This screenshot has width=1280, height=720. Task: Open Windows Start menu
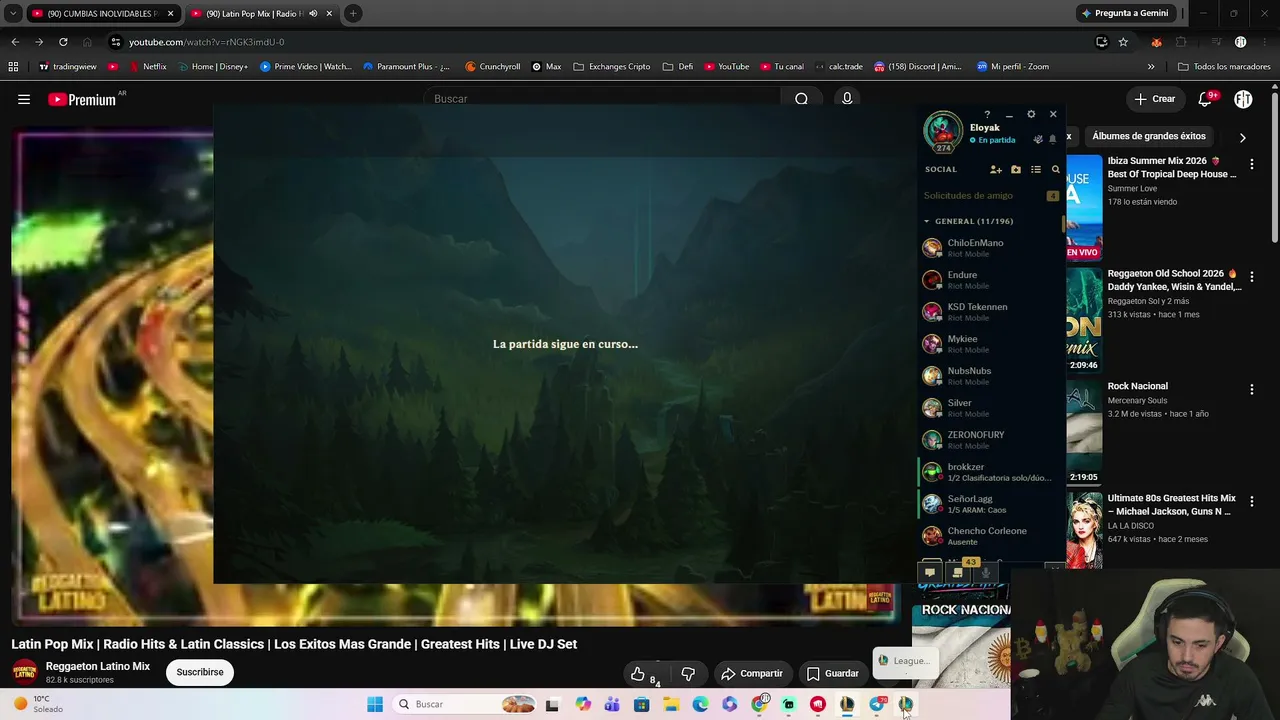pyautogui.click(x=375, y=704)
